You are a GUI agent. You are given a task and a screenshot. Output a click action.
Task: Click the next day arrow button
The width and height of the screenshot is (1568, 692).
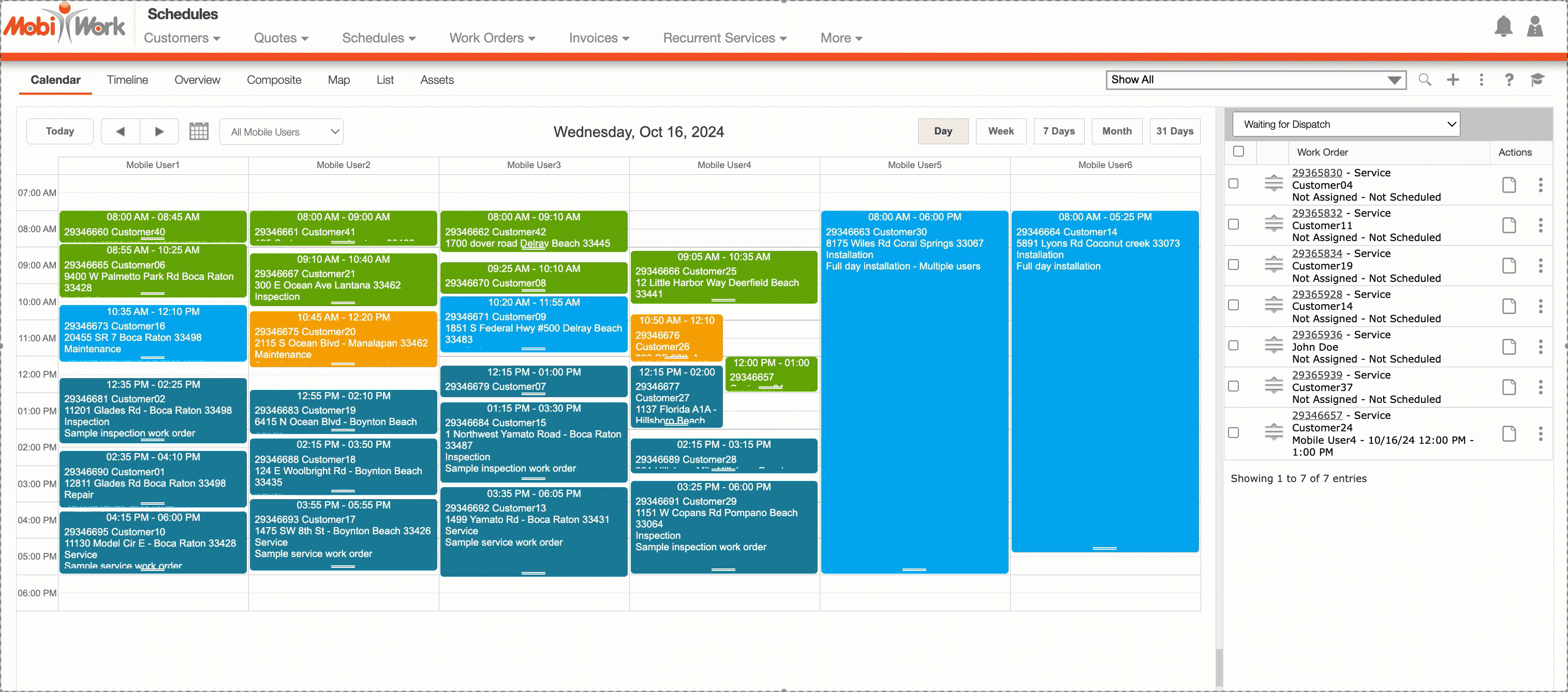pyautogui.click(x=159, y=131)
